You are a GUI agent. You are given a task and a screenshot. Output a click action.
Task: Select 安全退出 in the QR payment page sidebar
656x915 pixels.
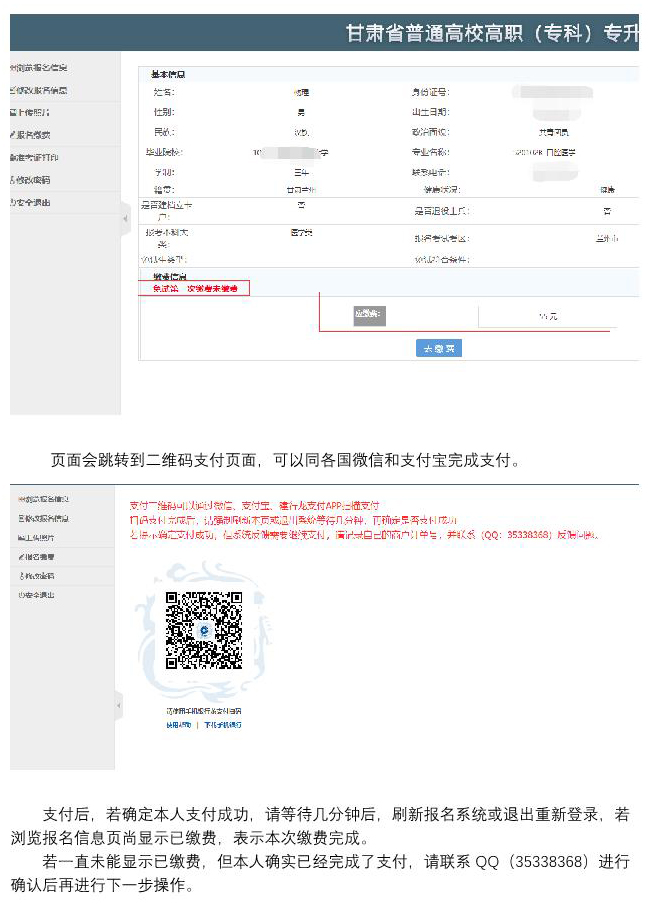[36, 595]
